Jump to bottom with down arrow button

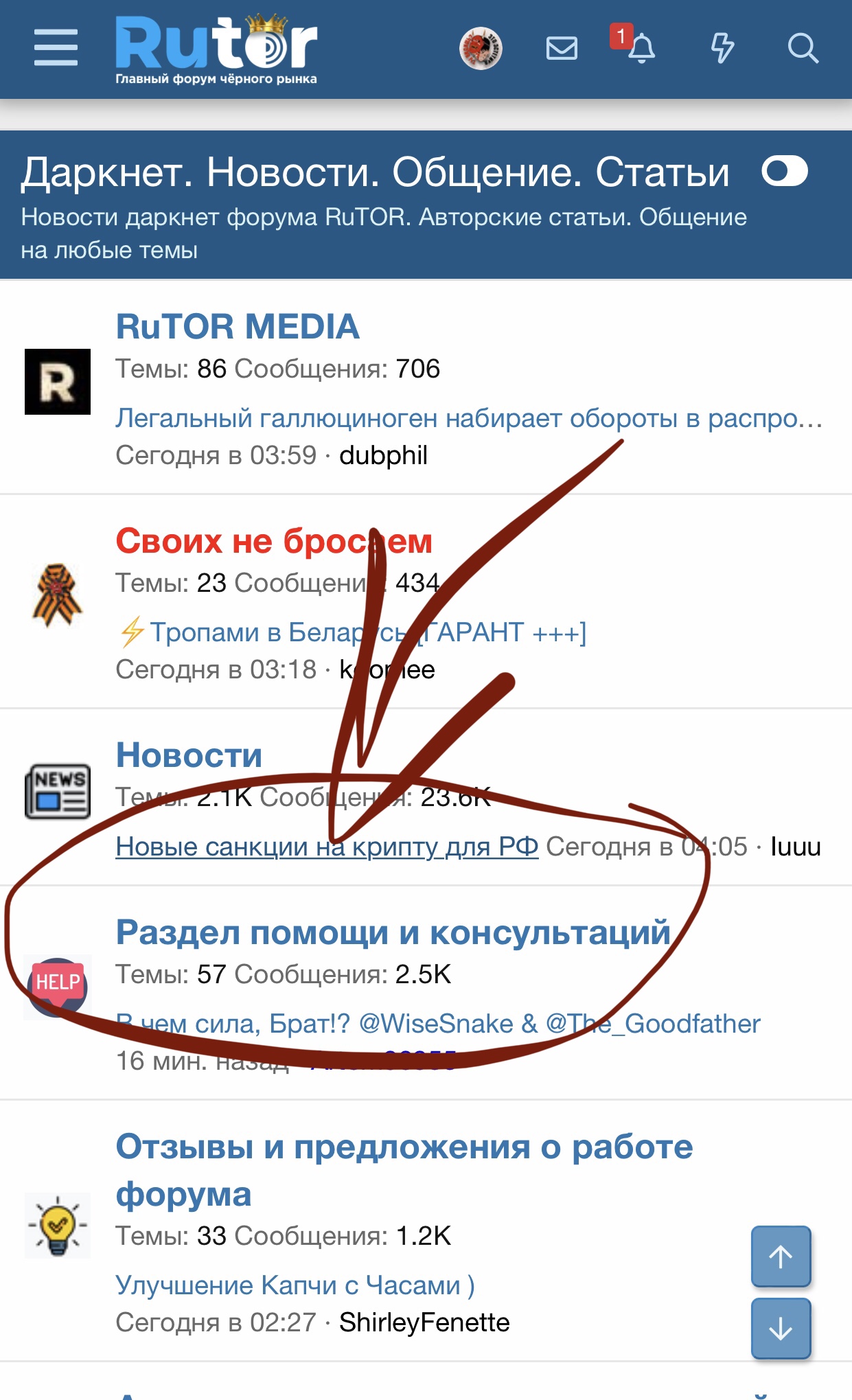[781, 1329]
